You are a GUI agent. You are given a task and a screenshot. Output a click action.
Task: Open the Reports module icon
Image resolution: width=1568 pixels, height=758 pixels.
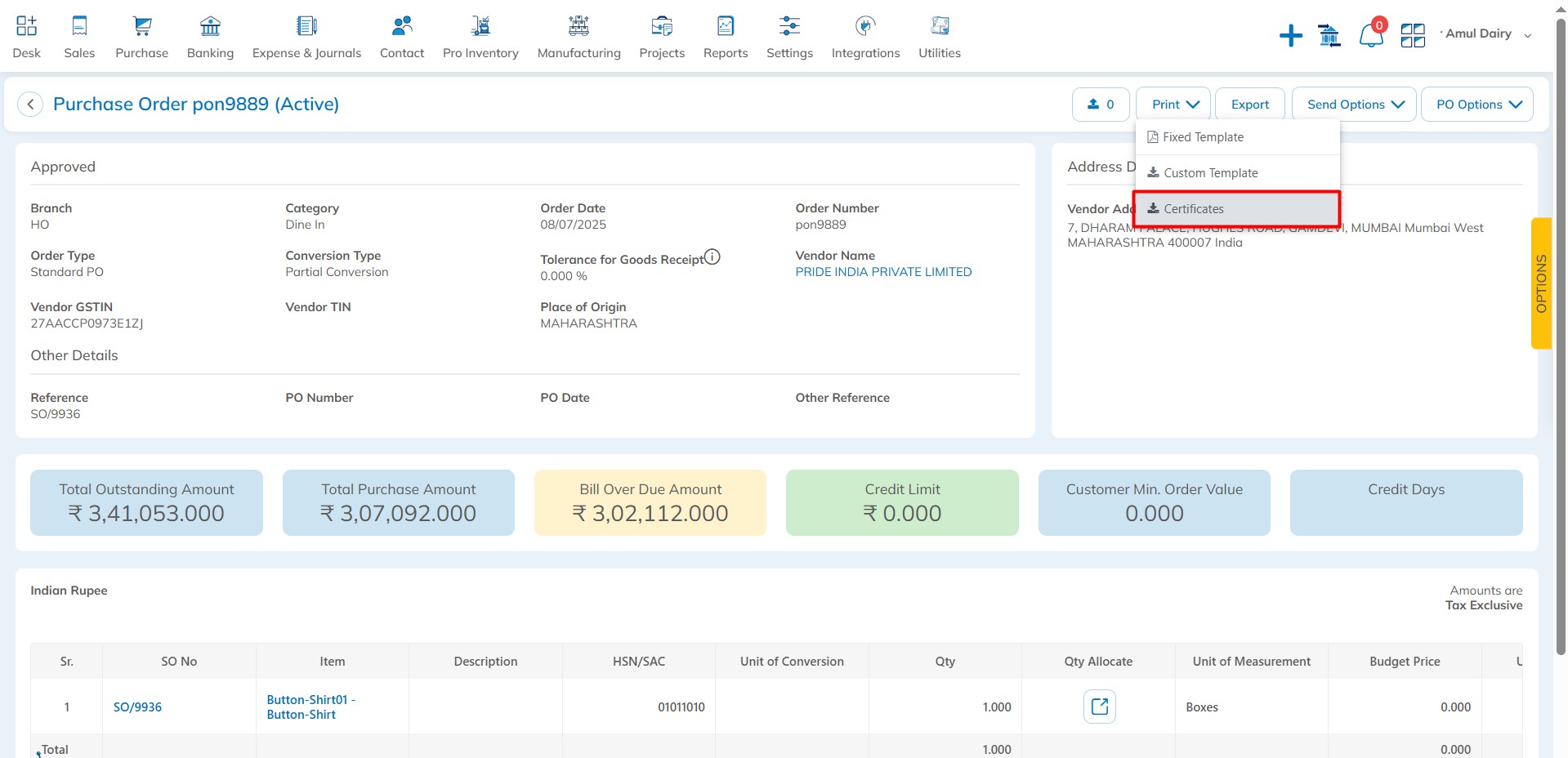coord(726,26)
